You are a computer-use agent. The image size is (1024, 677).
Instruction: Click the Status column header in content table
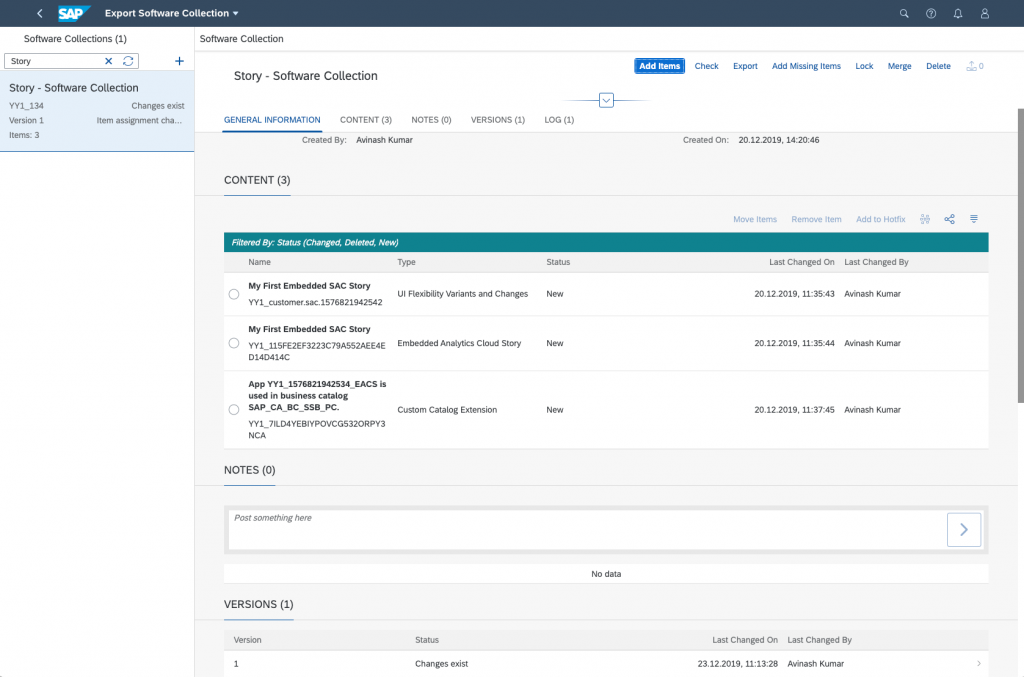tap(558, 262)
